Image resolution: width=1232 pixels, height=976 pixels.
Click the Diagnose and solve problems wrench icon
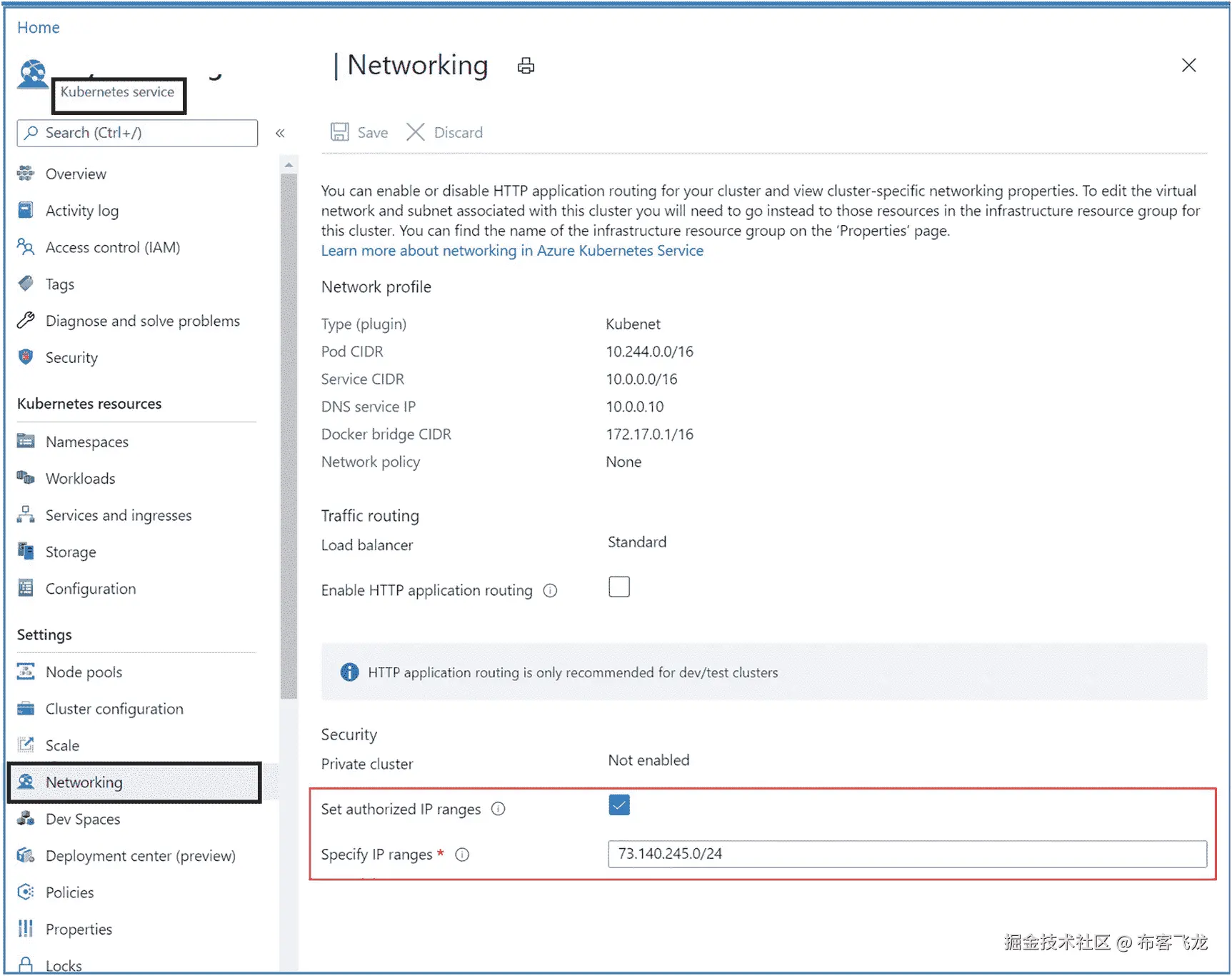pyautogui.click(x=26, y=320)
